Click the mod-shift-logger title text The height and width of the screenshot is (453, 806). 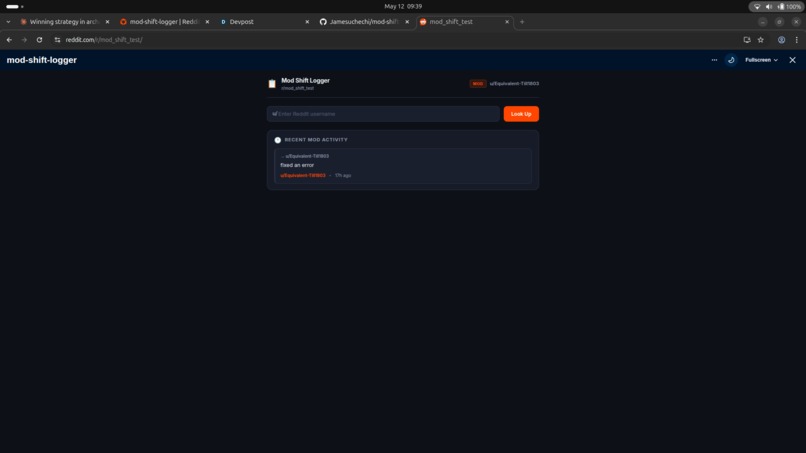pyautogui.click(x=42, y=60)
